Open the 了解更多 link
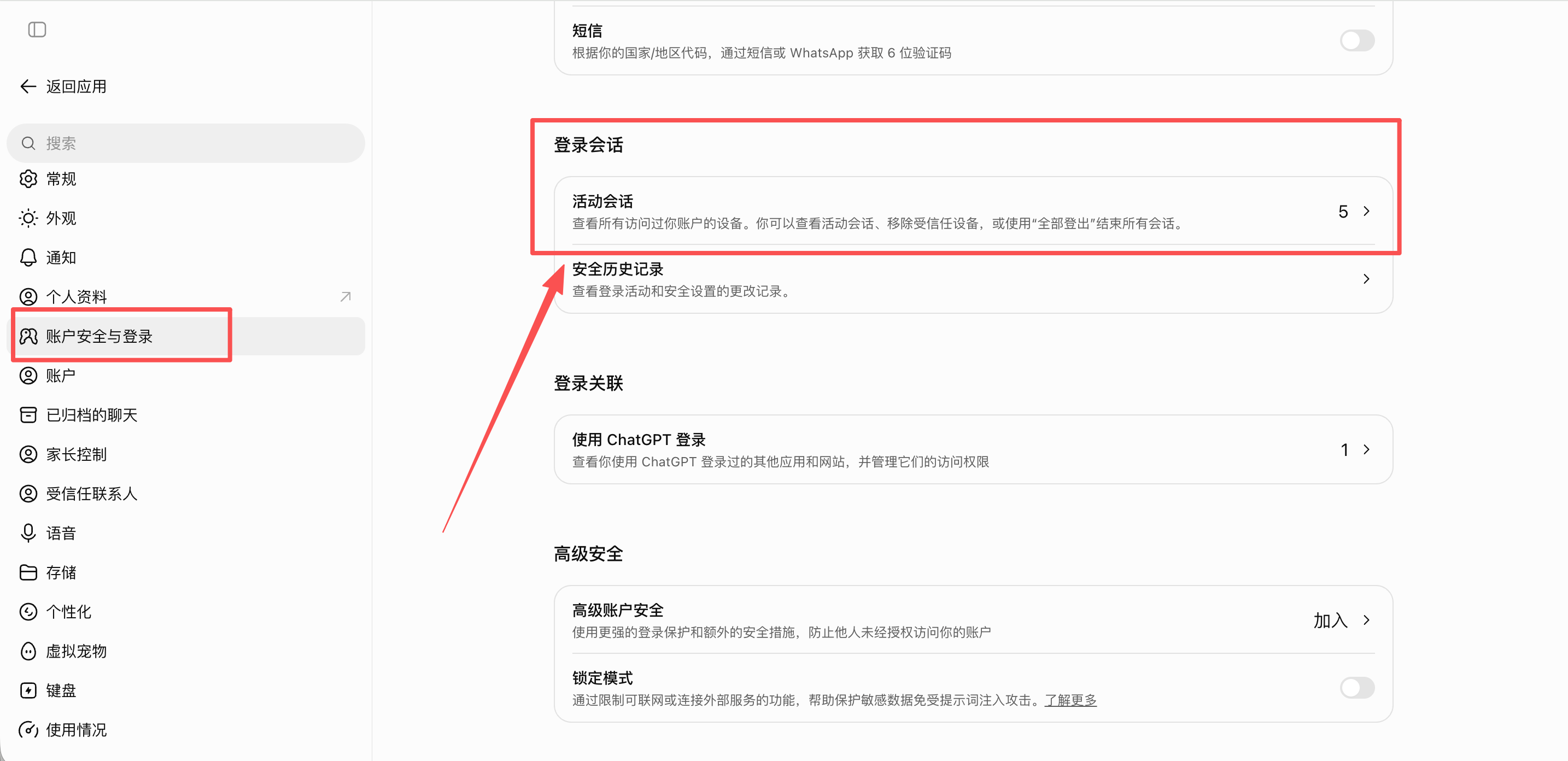Screen dimensions: 1568x761 tap(1070, 700)
